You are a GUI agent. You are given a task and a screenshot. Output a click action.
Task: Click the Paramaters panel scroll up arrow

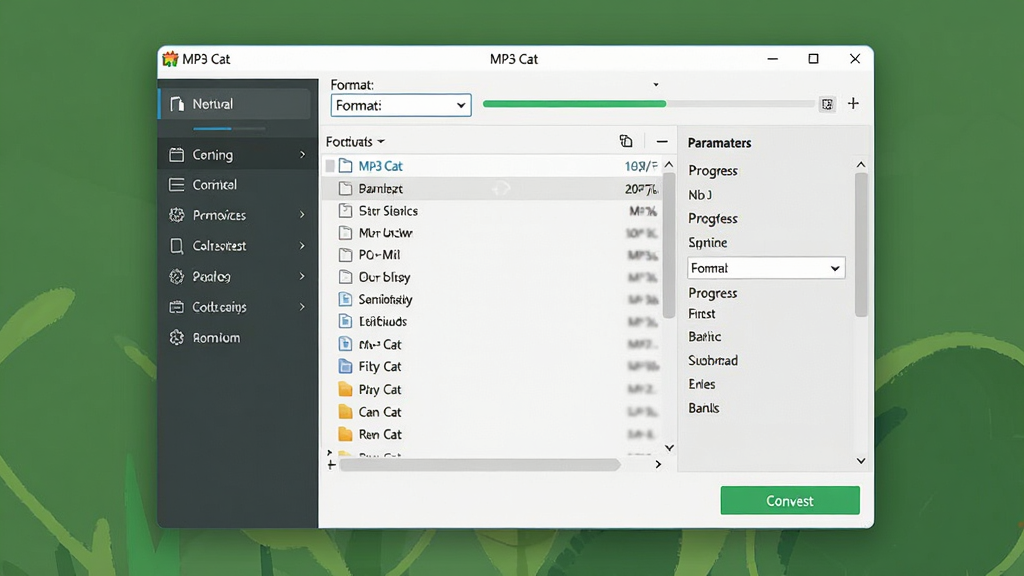click(x=861, y=165)
